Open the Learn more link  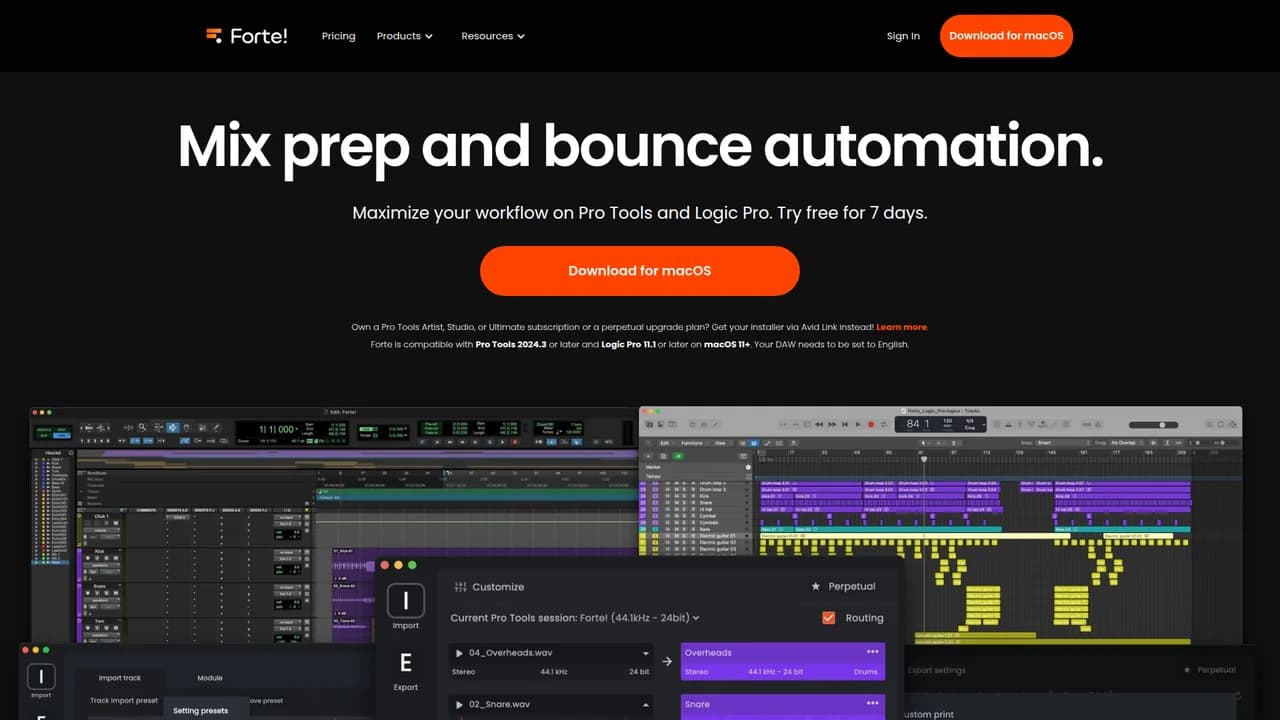pos(902,327)
